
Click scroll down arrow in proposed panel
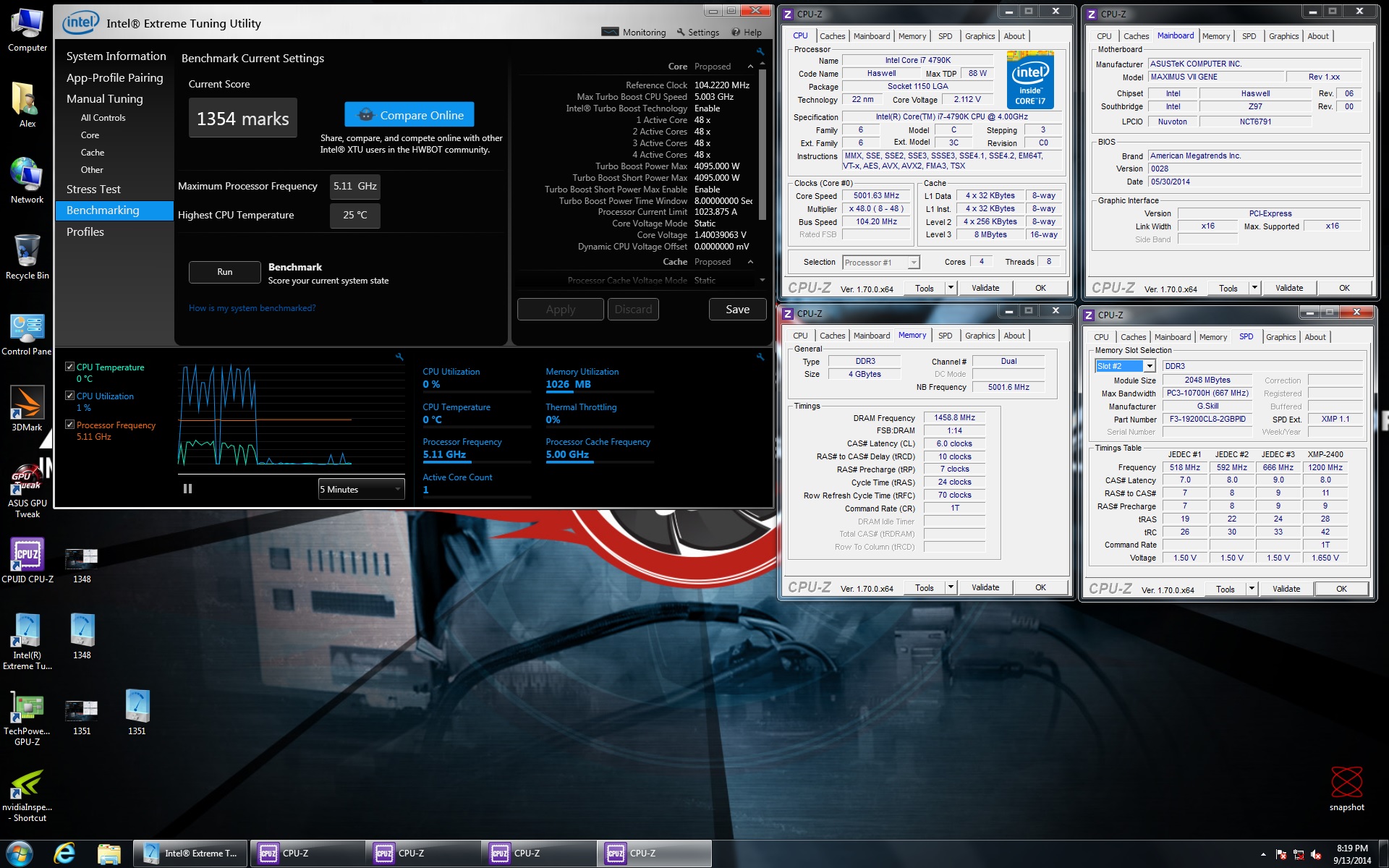[762, 280]
